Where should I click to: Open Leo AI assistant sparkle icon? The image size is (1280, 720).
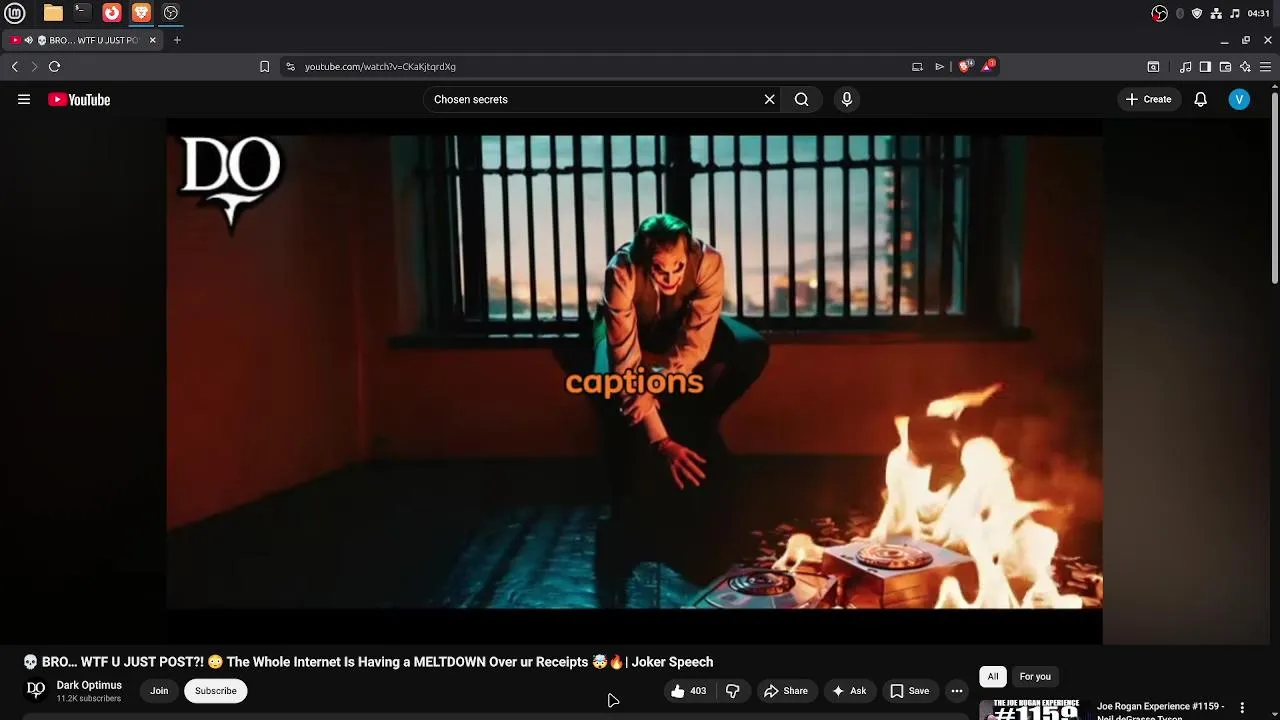pos(1245,66)
